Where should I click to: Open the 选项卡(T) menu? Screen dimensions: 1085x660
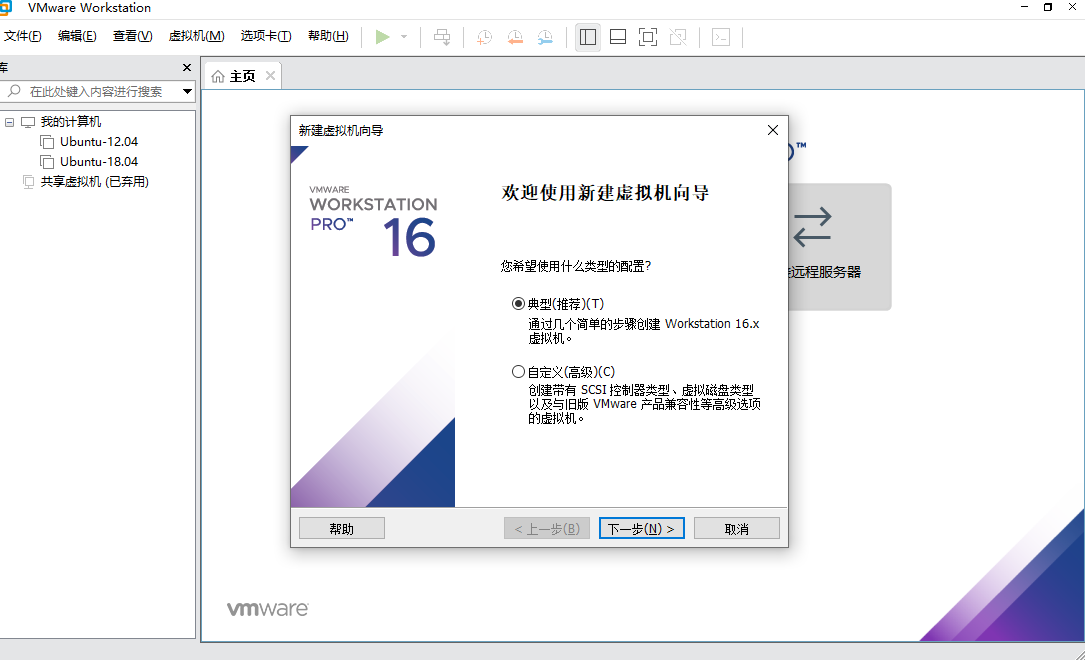266,36
